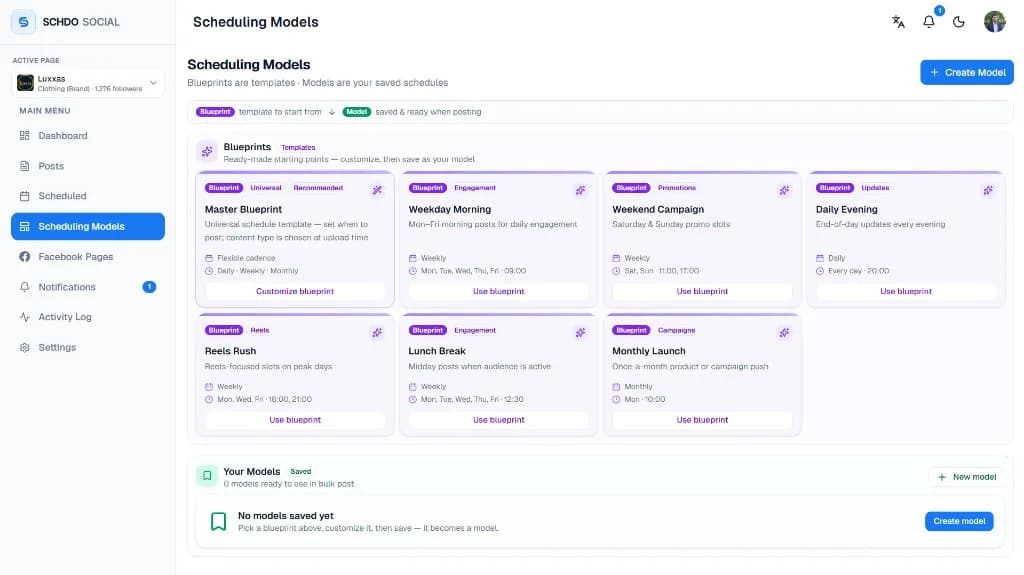
Task: Open Settings in the sidebar
Action: (88, 348)
